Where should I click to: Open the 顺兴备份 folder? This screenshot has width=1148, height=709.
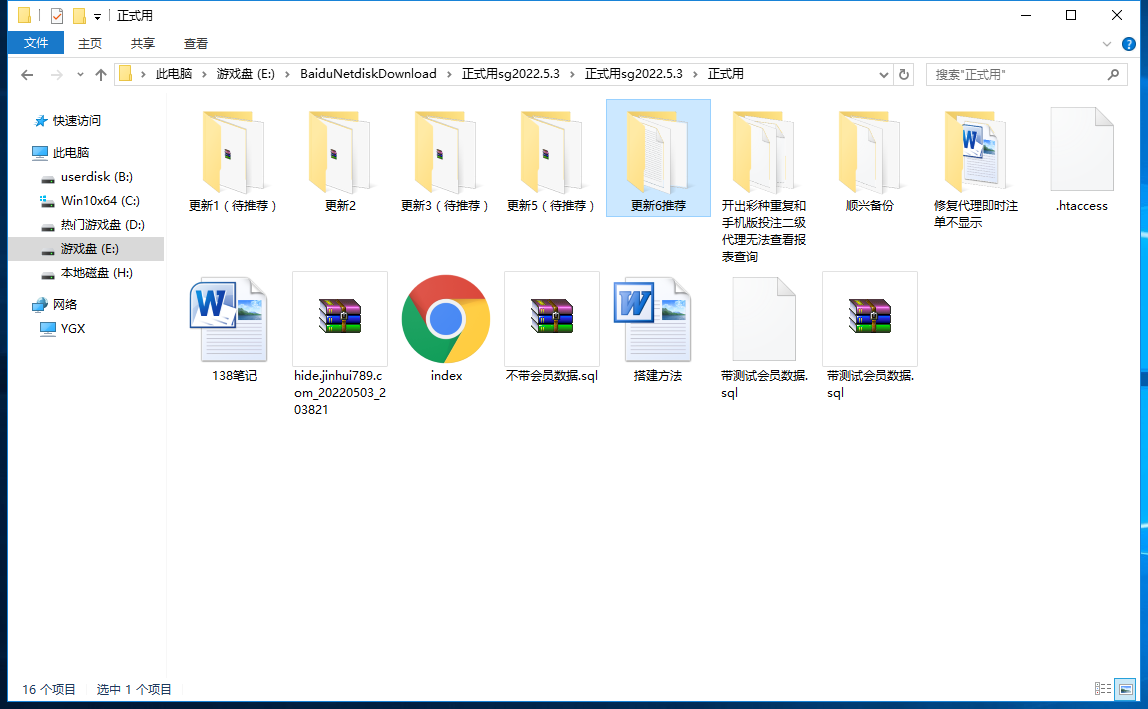tap(870, 157)
